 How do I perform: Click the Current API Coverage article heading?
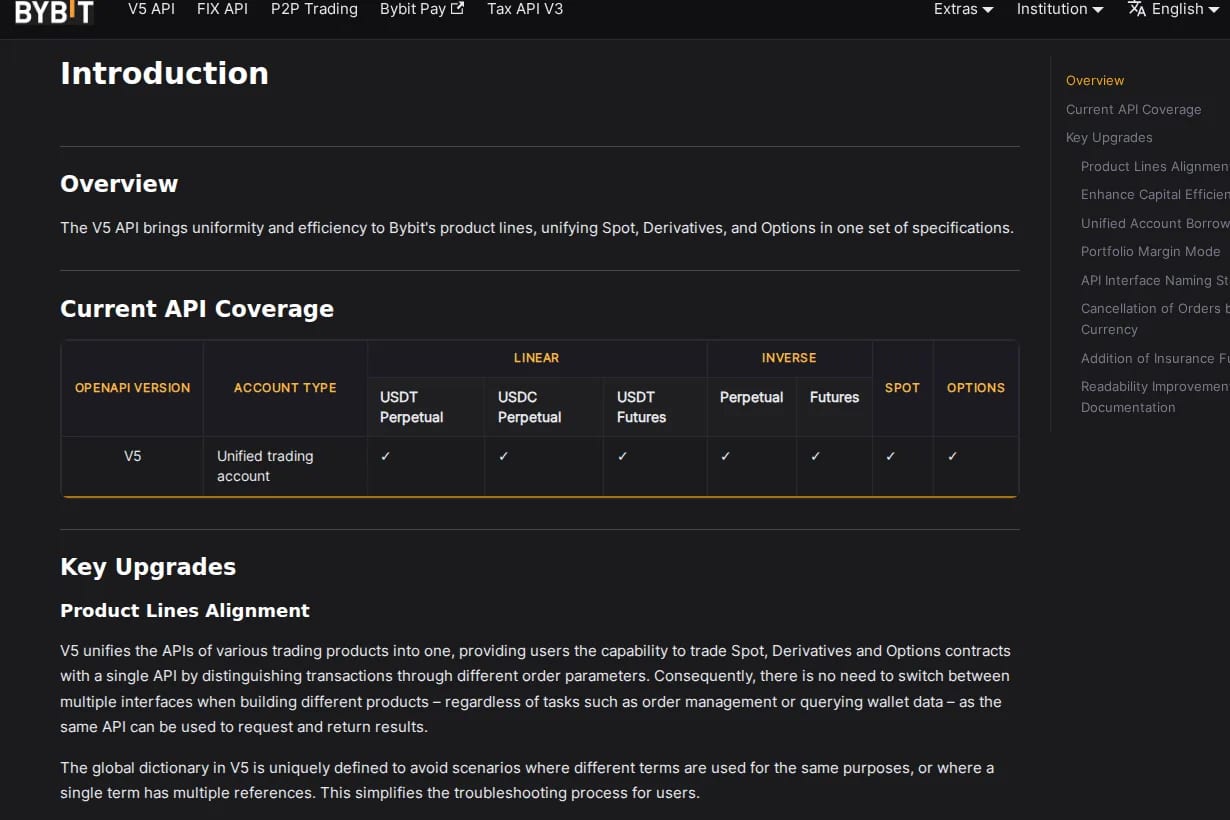197,309
